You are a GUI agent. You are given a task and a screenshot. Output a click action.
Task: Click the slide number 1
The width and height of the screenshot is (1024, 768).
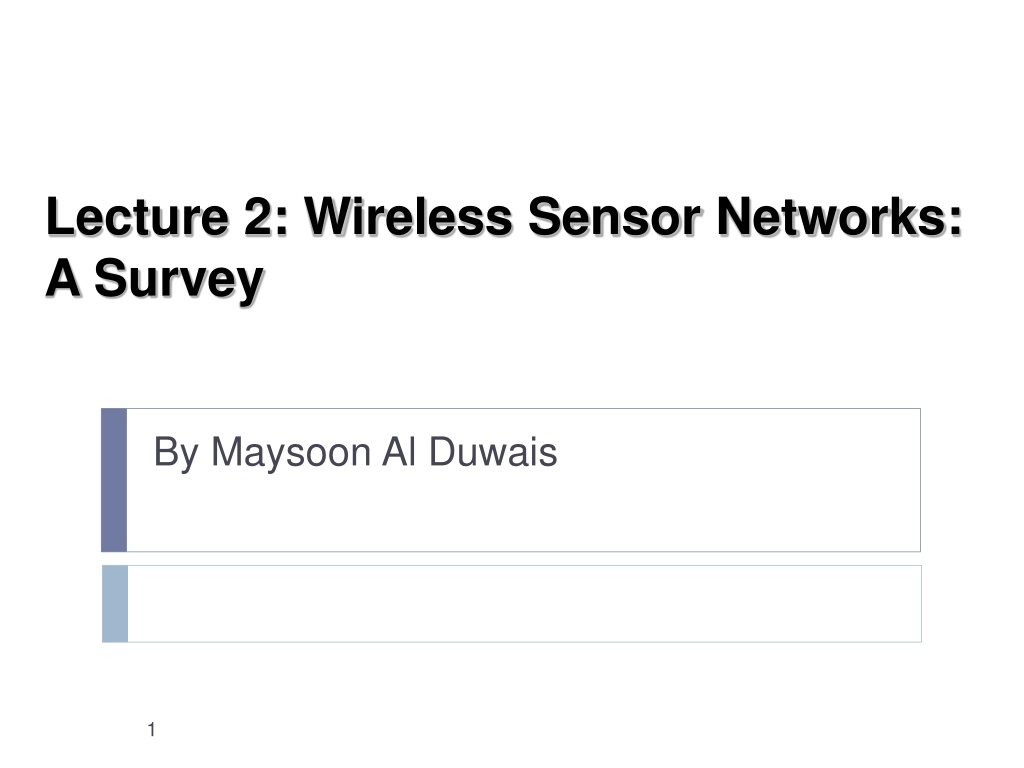pos(152,729)
